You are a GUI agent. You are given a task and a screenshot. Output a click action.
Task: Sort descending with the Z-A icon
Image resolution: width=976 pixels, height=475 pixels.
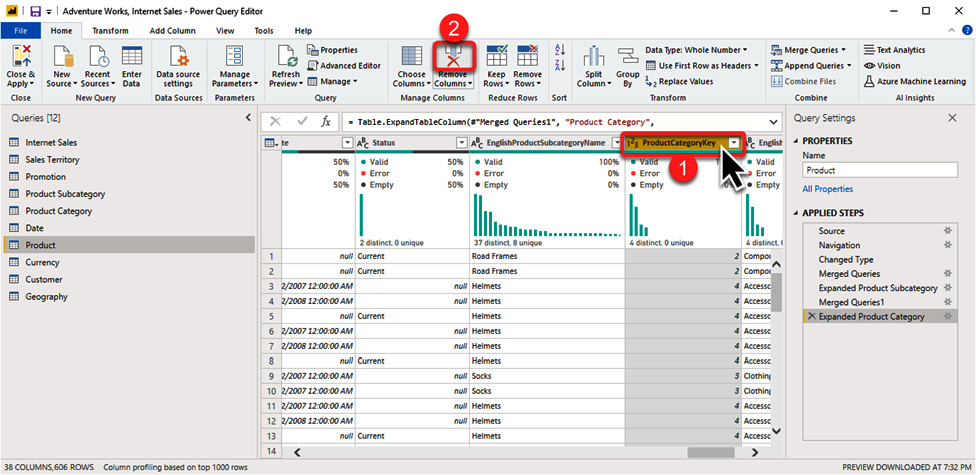560,65
